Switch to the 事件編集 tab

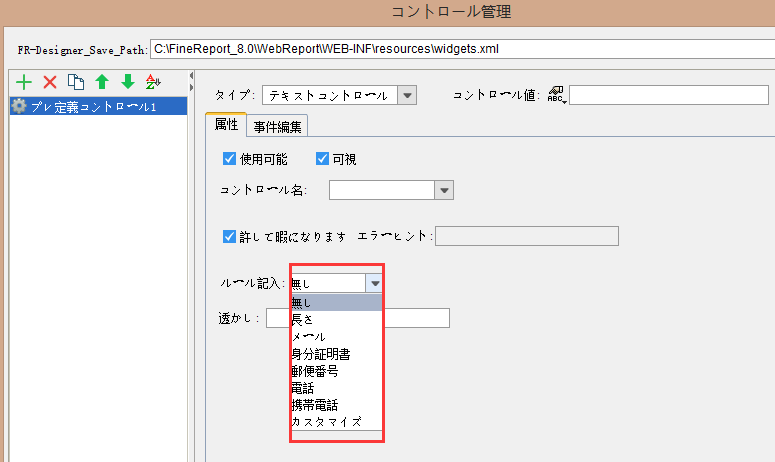tap(277, 126)
